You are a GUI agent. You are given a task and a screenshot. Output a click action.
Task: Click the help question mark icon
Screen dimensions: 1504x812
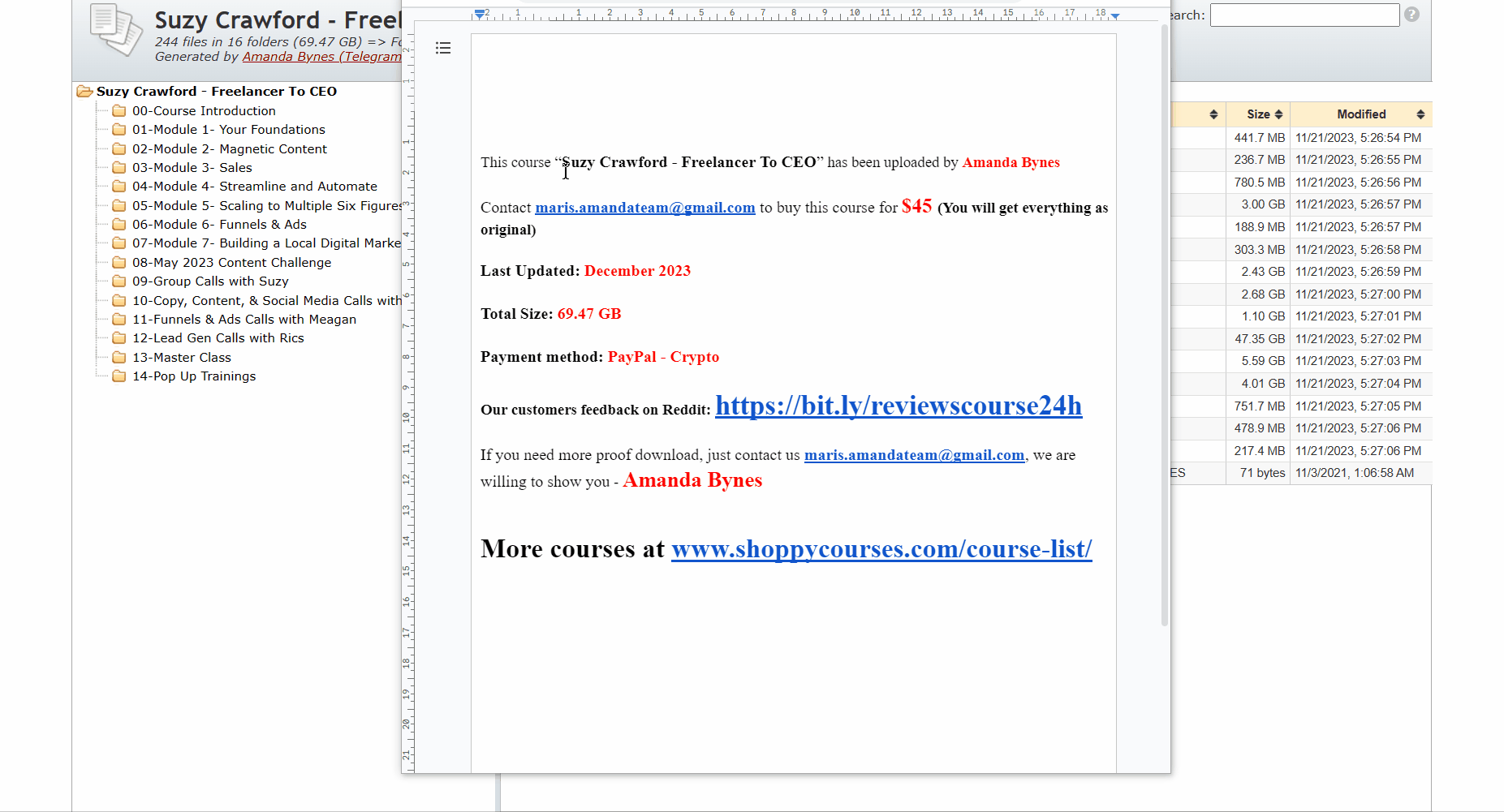[1411, 15]
